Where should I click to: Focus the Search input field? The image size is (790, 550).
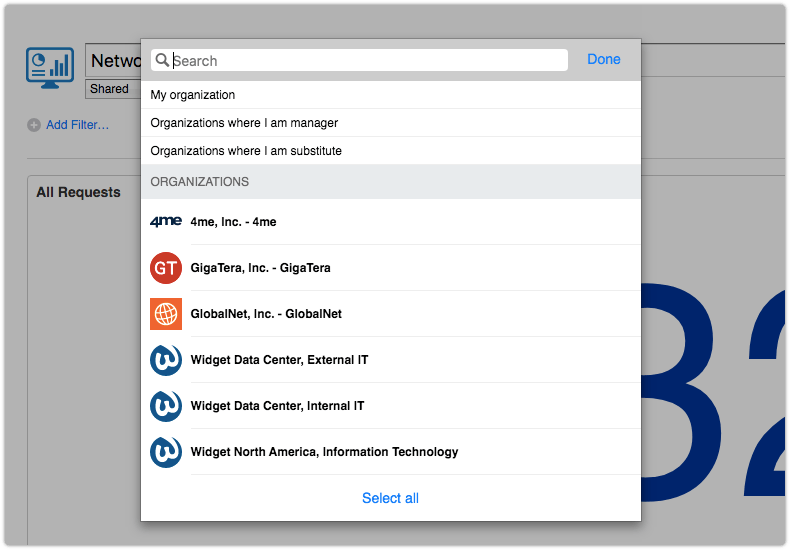[359, 60]
